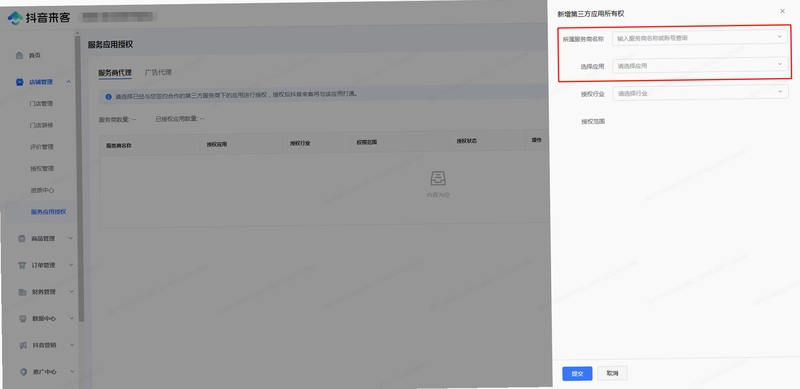Click the 提交 submit button
This screenshot has height=389, width=800.
tap(577, 374)
